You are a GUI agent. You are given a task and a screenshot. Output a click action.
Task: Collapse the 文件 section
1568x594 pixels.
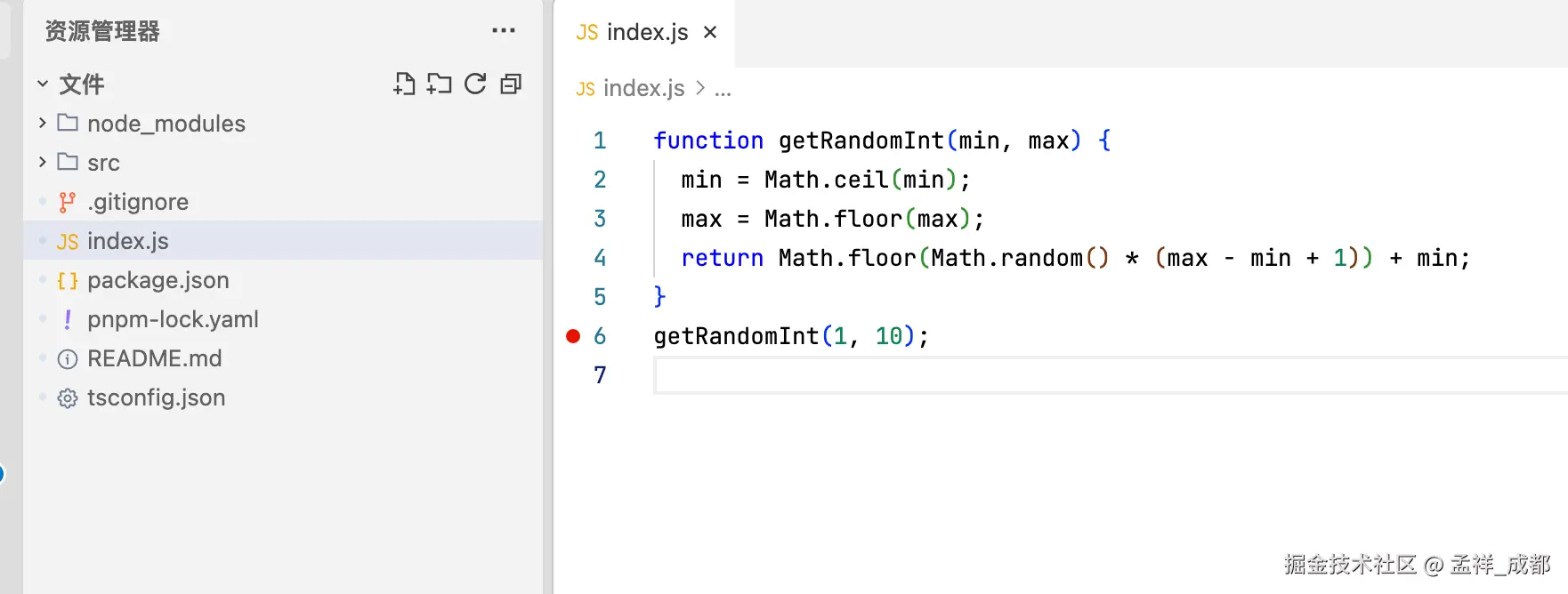click(x=43, y=84)
